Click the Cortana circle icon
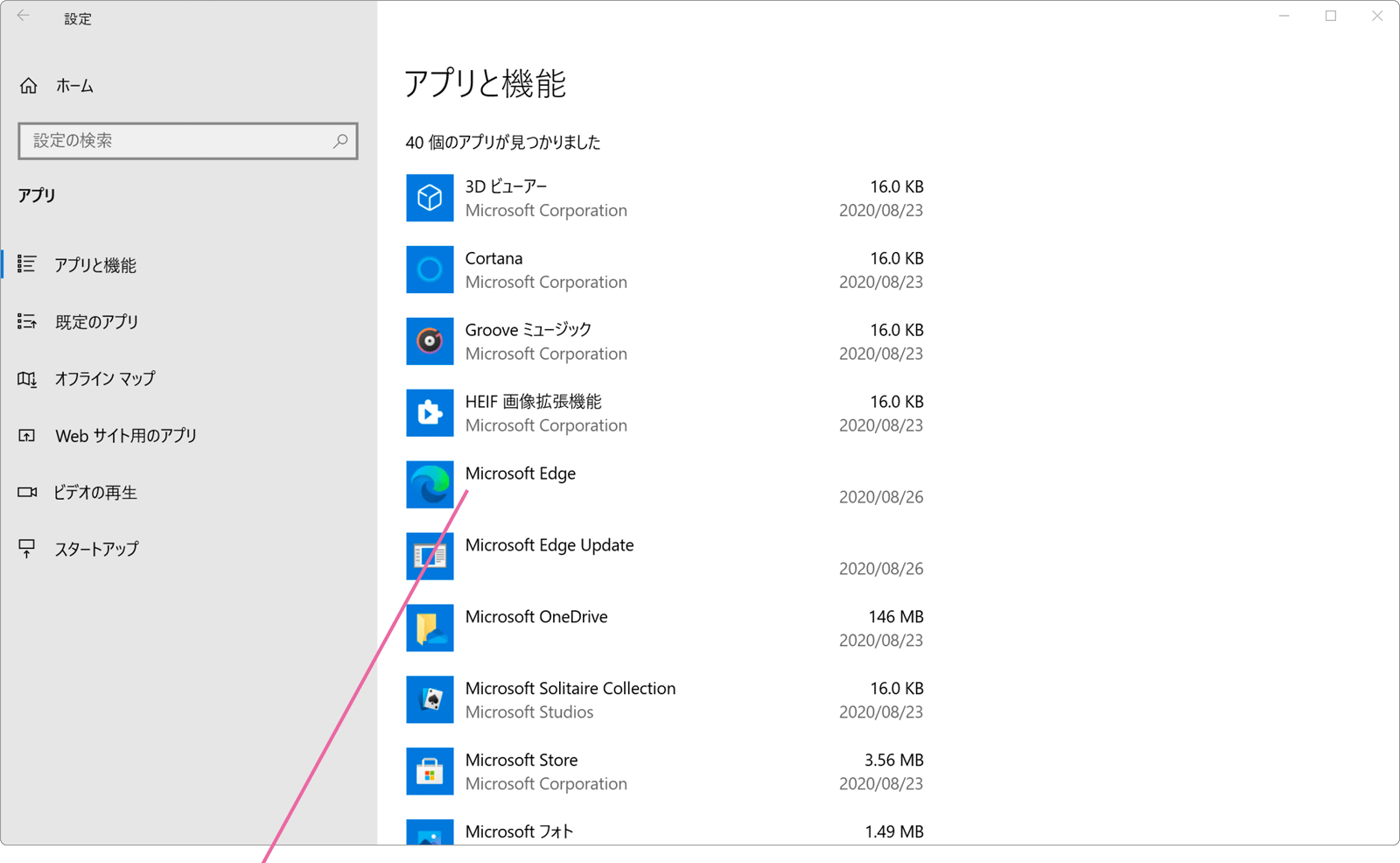The width and height of the screenshot is (1400, 863). click(x=430, y=270)
